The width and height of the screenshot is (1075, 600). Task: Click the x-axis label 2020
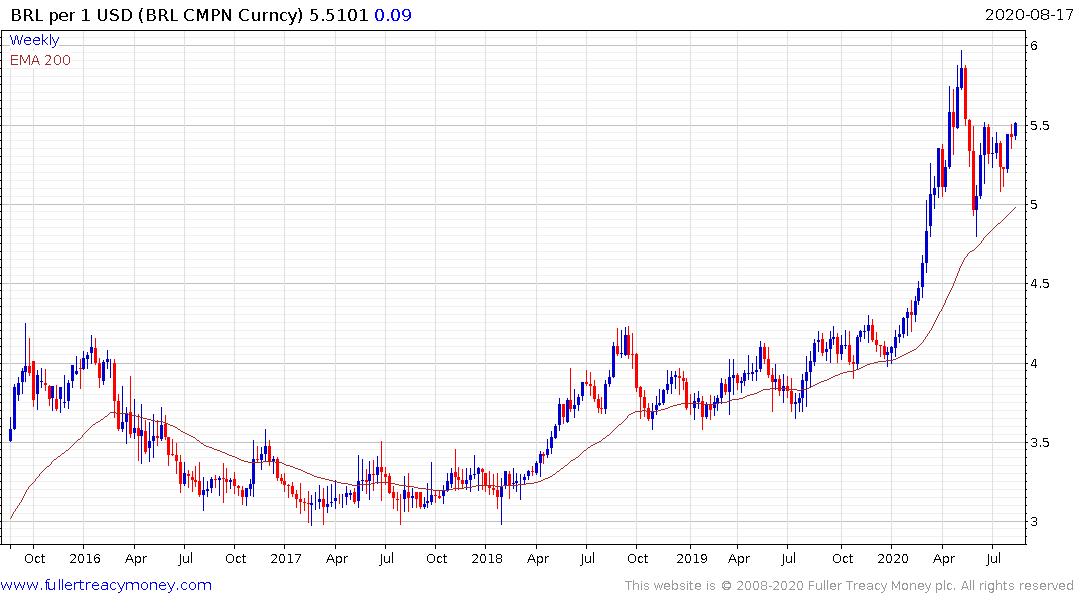[893, 558]
